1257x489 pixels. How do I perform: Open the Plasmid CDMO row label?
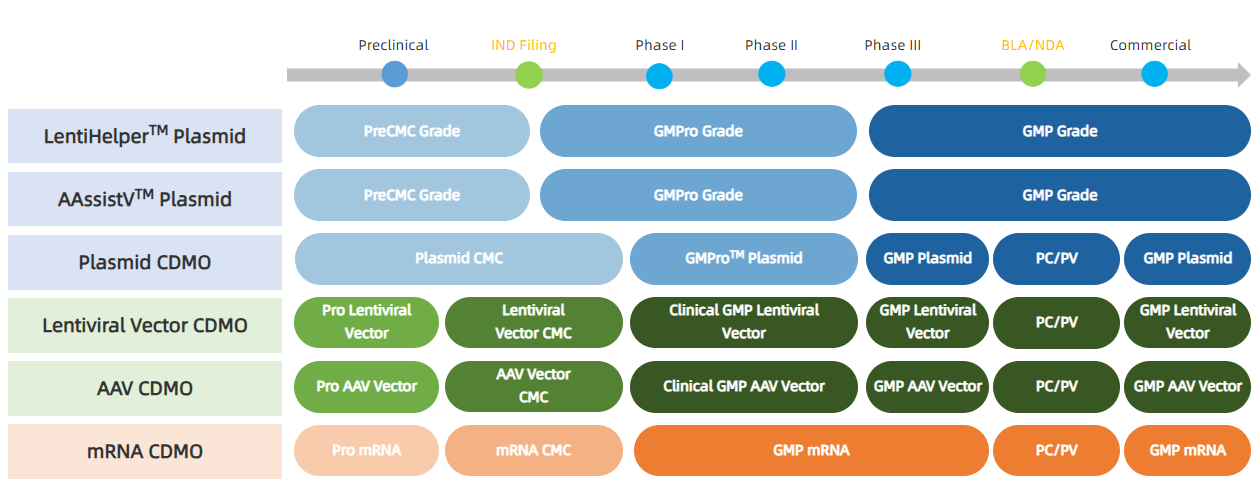coord(145,262)
